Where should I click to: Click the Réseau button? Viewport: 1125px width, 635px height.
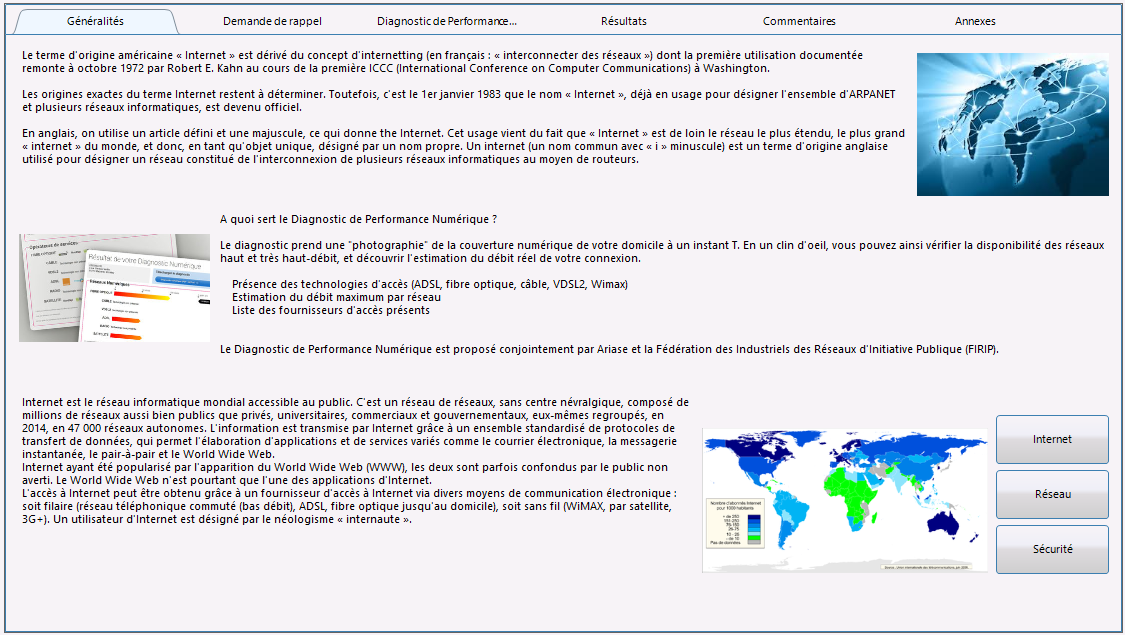(1053, 494)
